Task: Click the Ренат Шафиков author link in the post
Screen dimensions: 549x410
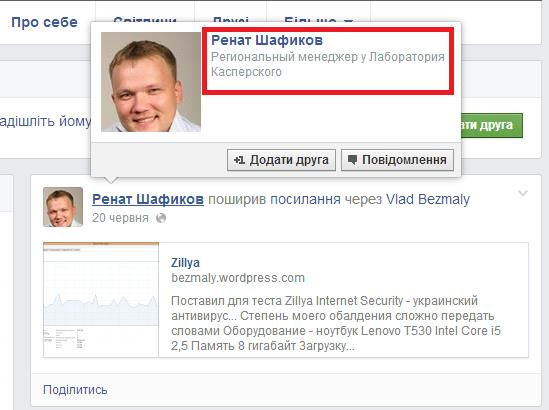Action: tap(148, 199)
